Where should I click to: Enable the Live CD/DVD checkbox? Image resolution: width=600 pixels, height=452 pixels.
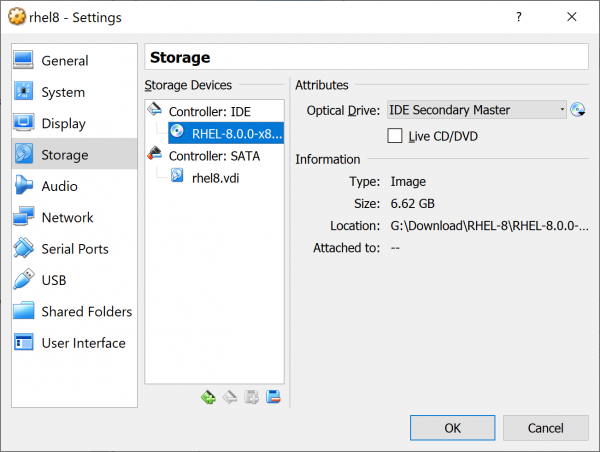[x=395, y=135]
